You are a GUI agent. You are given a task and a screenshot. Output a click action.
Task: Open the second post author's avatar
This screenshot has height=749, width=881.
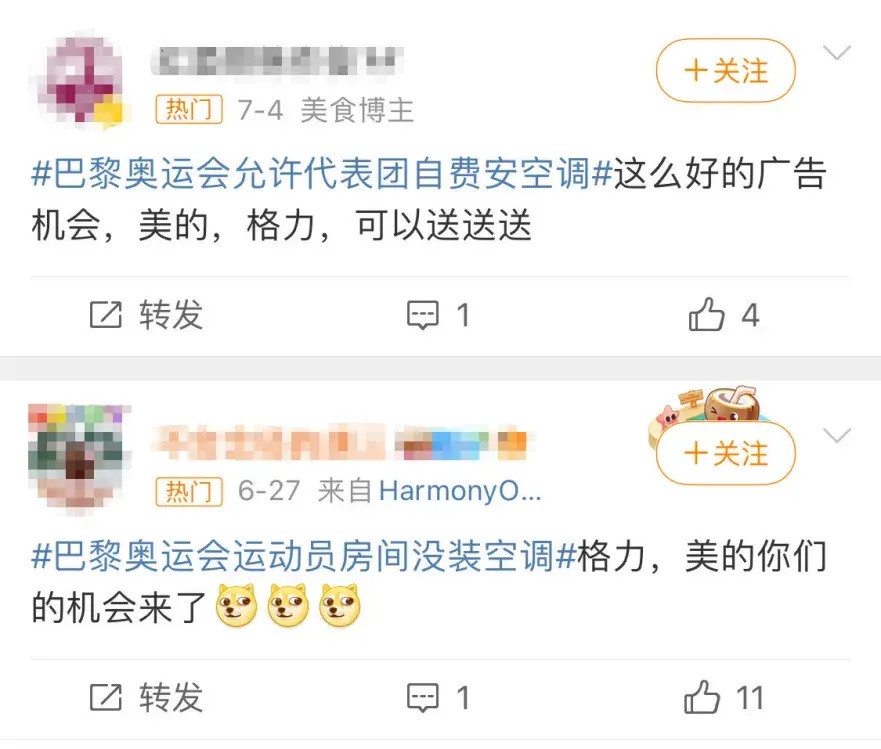(x=79, y=458)
